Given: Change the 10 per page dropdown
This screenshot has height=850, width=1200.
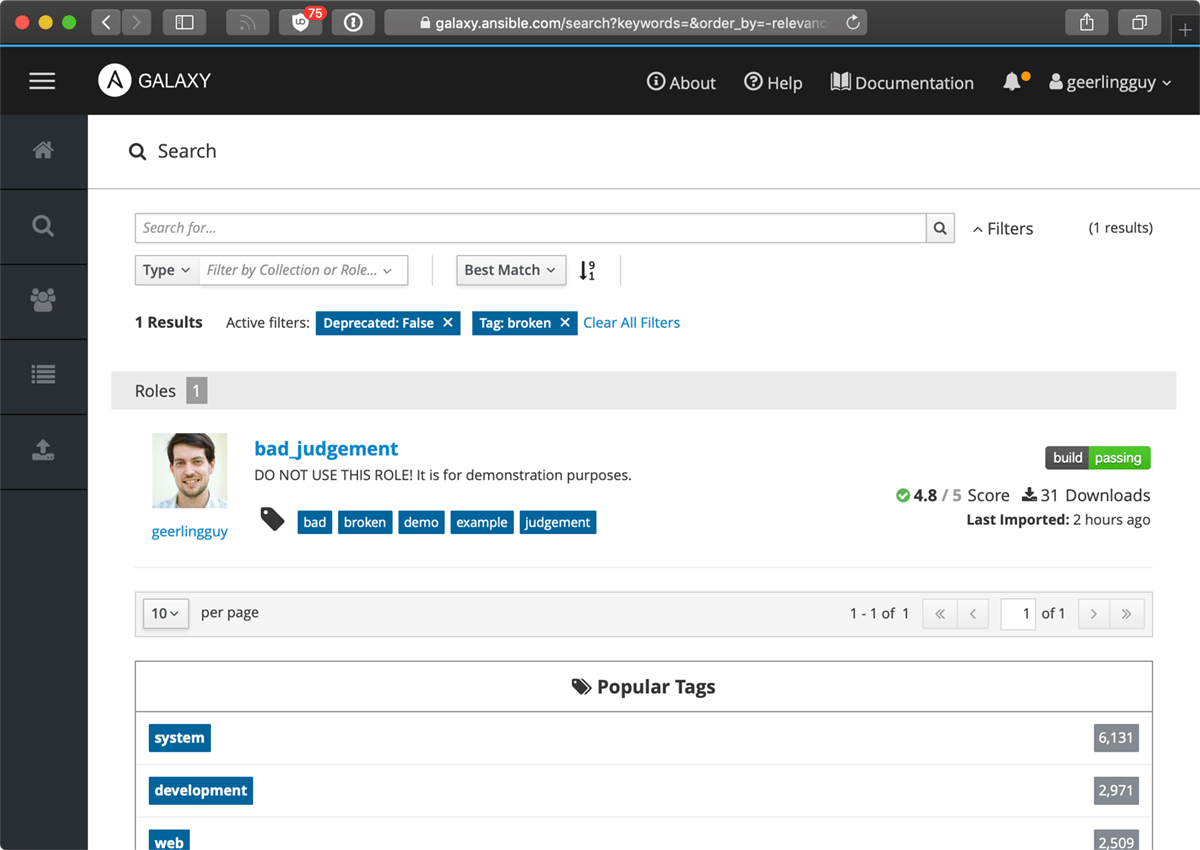Looking at the screenshot, I should (166, 613).
